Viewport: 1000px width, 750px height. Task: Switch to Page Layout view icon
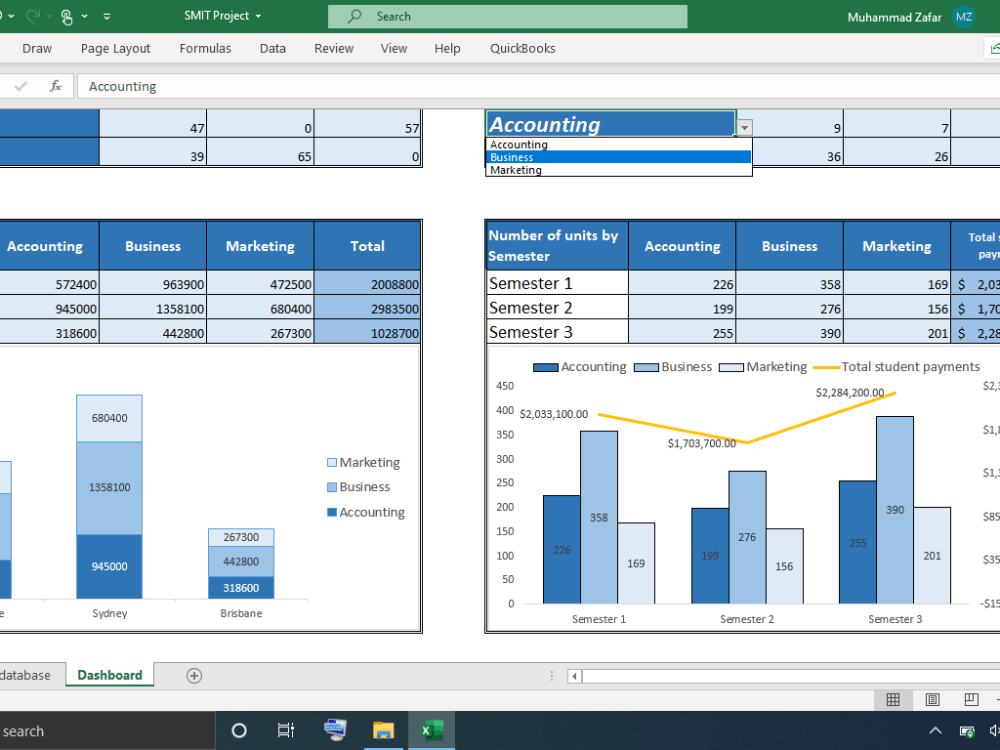point(933,699)
